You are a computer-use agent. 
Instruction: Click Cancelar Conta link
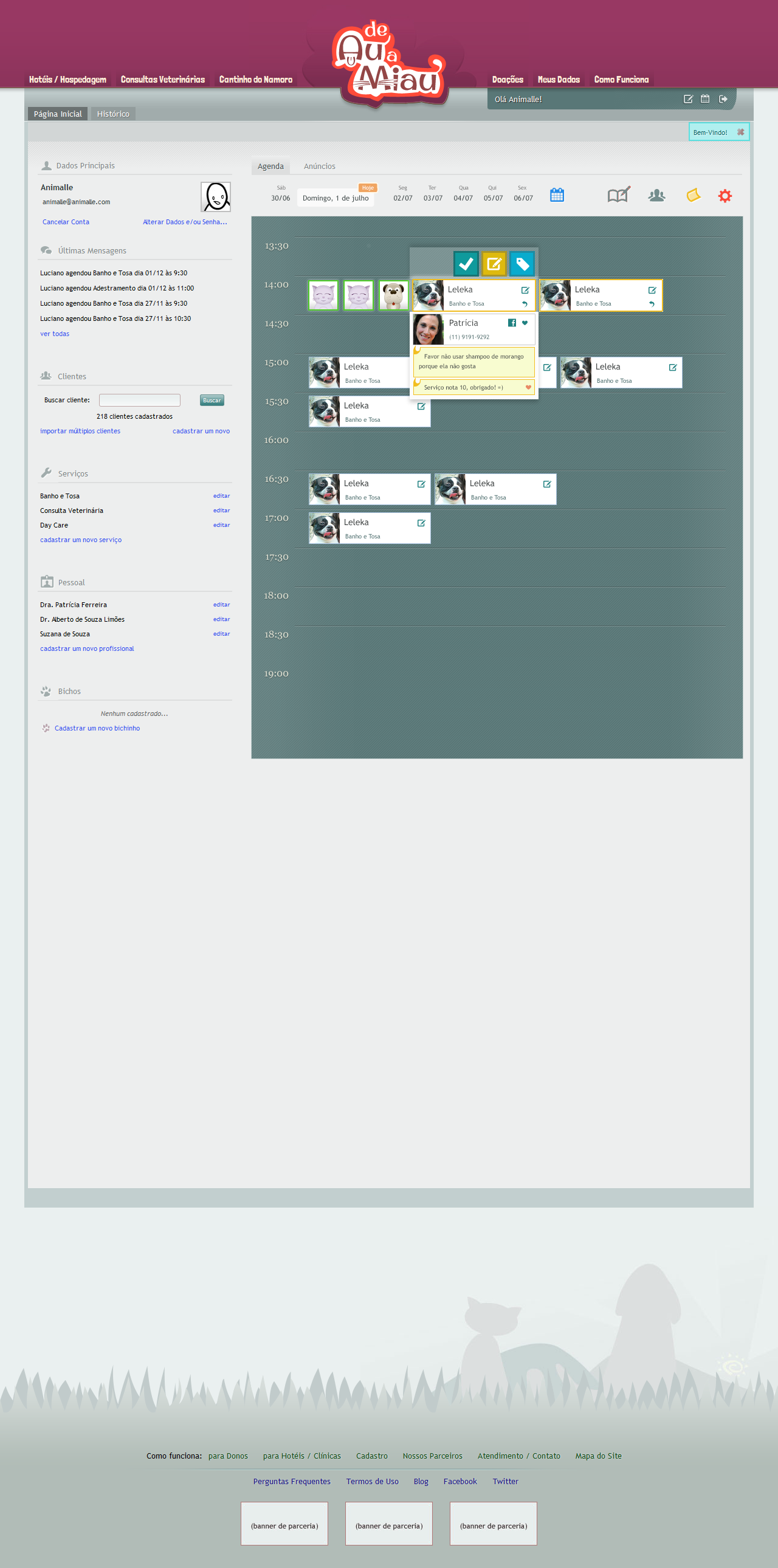click(x=66, y=222)
